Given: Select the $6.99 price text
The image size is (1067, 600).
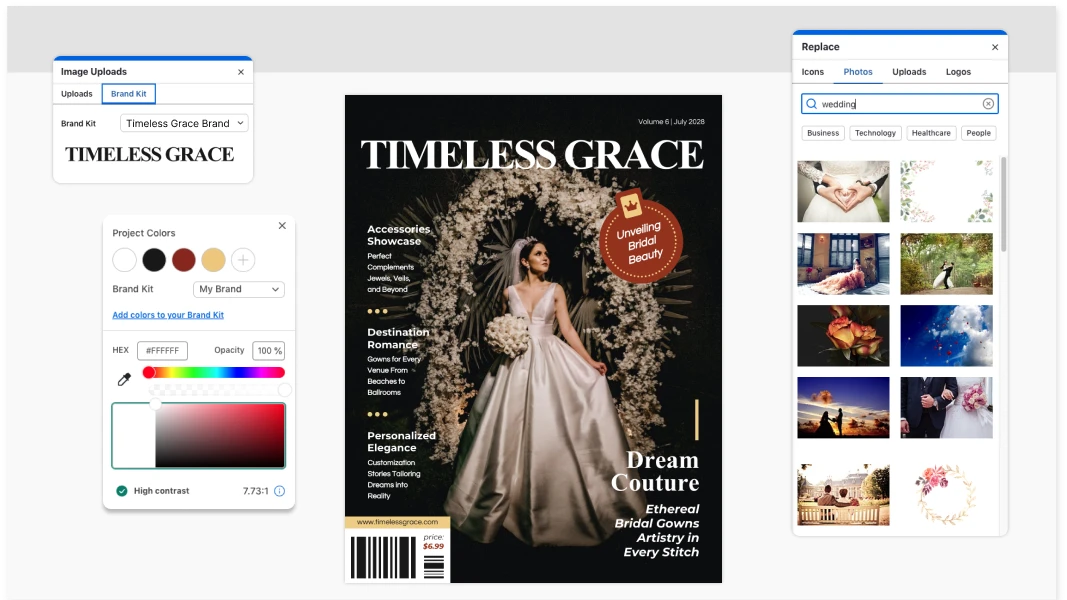Looking at the screenshot, I should click(x=433, y=546).
